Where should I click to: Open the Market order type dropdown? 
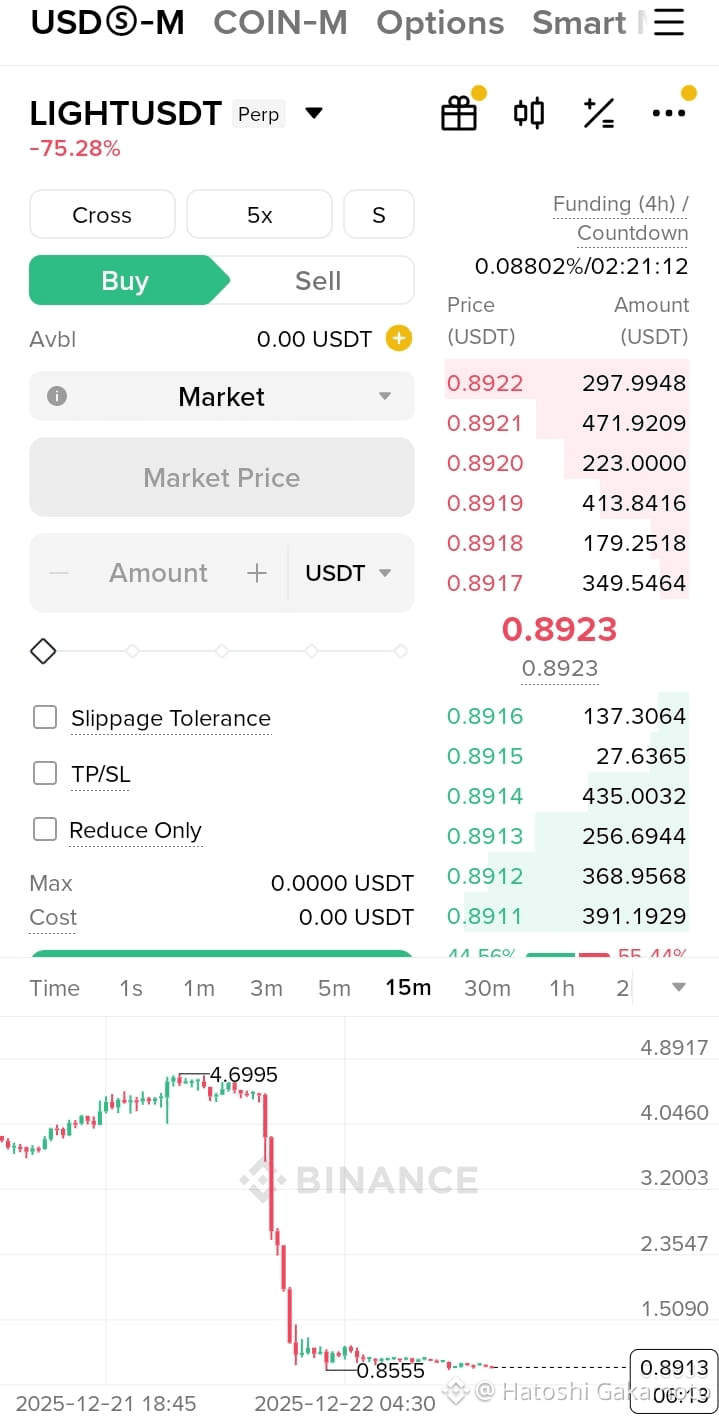coord(222,396)
